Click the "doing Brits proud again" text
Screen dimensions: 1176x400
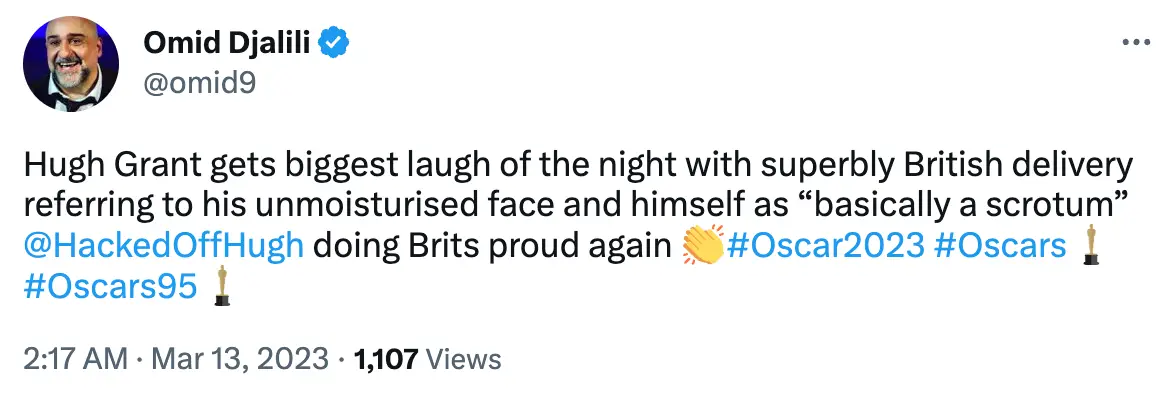[490, 248]
